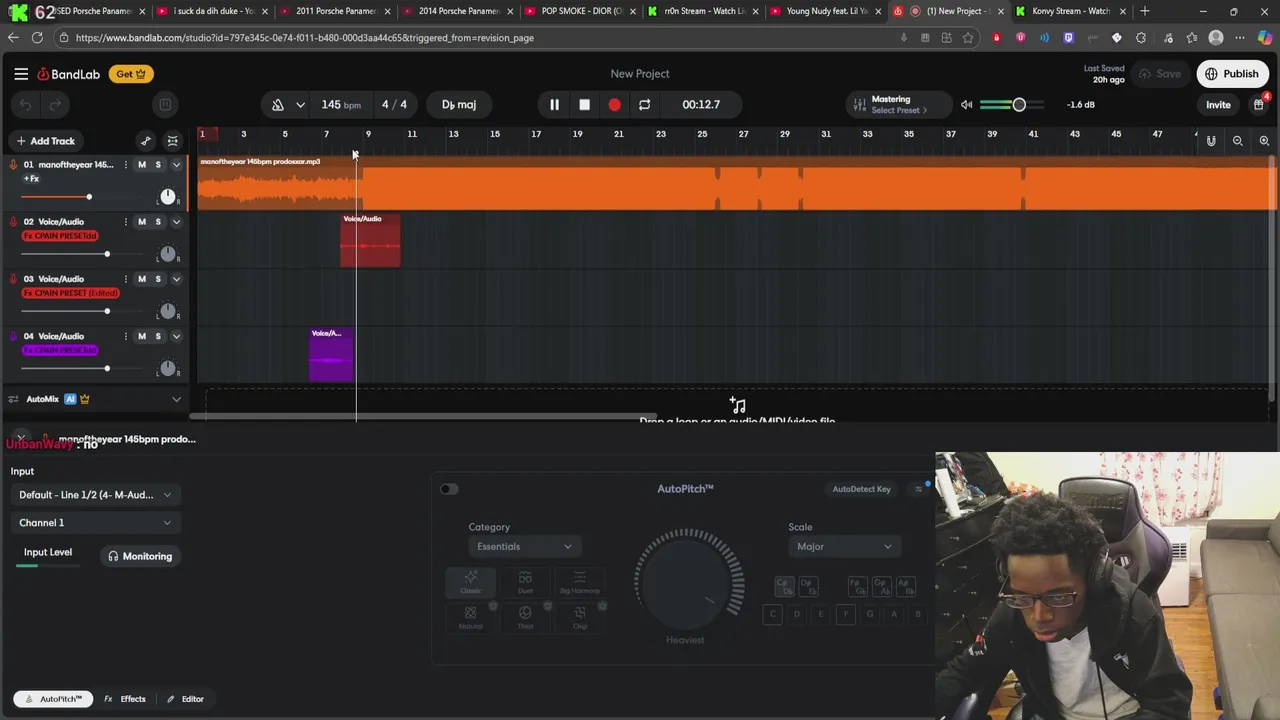1280x720 pixels.
Task: Open the options menu for track 04
Action: tap(125, 336)
